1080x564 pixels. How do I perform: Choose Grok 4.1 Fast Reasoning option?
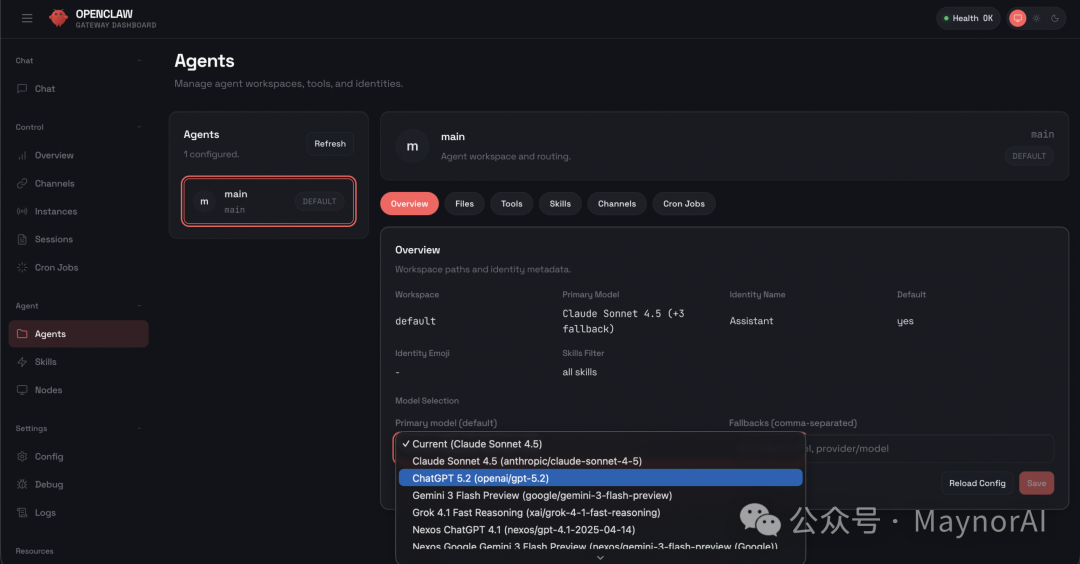601,513
